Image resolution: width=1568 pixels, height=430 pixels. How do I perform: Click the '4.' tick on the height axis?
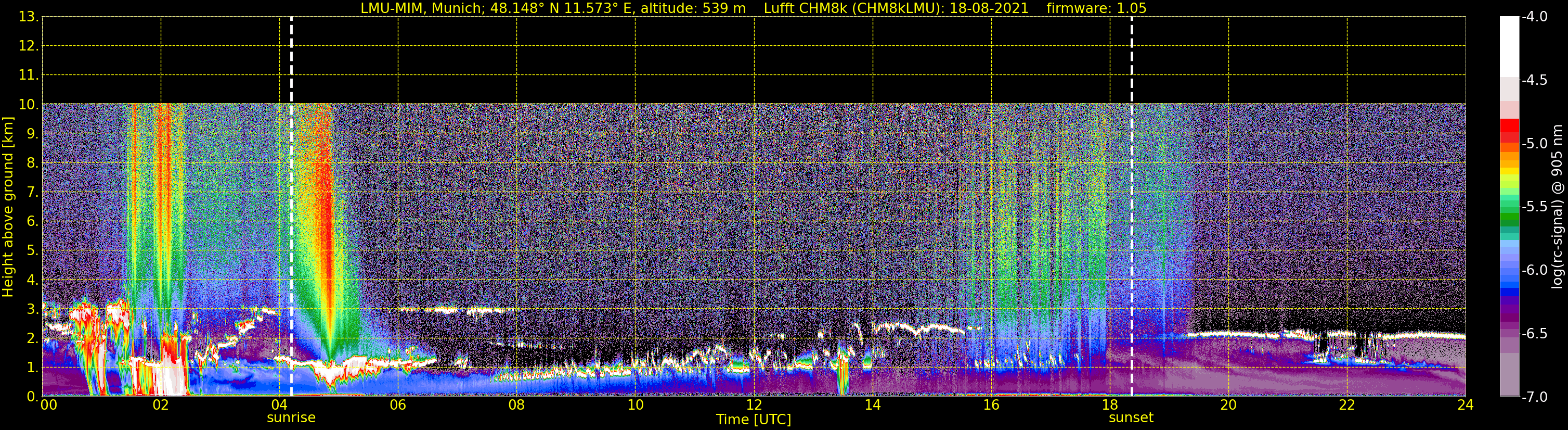33,280
